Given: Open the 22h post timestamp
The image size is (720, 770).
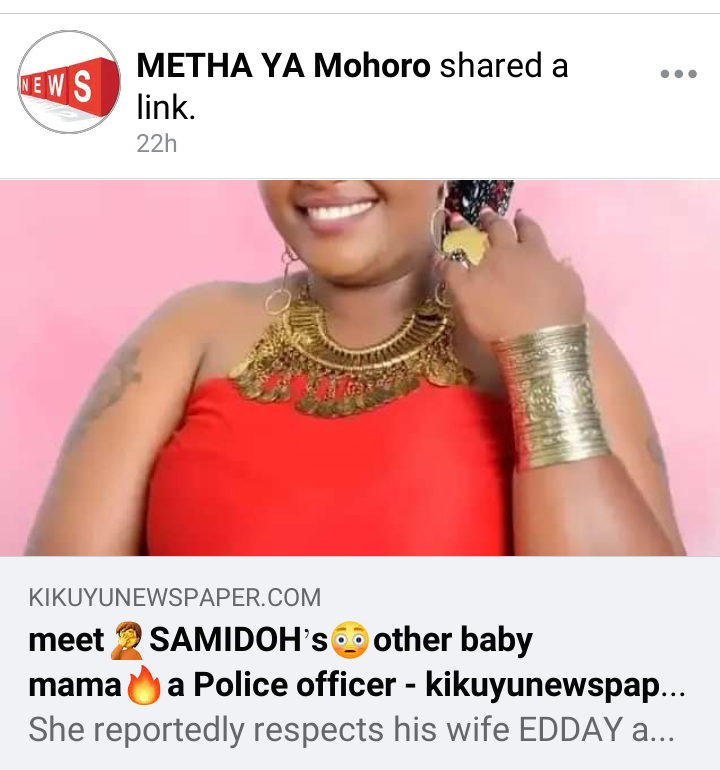Looking at the screenshot, I should tap(156, 144).
